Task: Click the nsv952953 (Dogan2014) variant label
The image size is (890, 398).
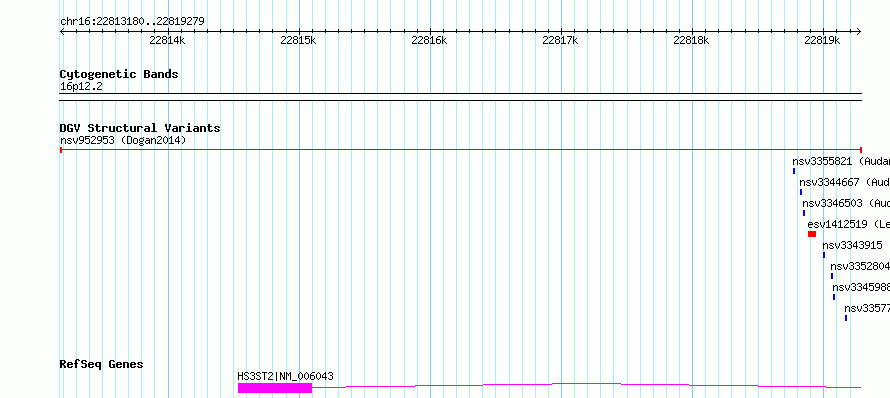Action: point(123,140)
